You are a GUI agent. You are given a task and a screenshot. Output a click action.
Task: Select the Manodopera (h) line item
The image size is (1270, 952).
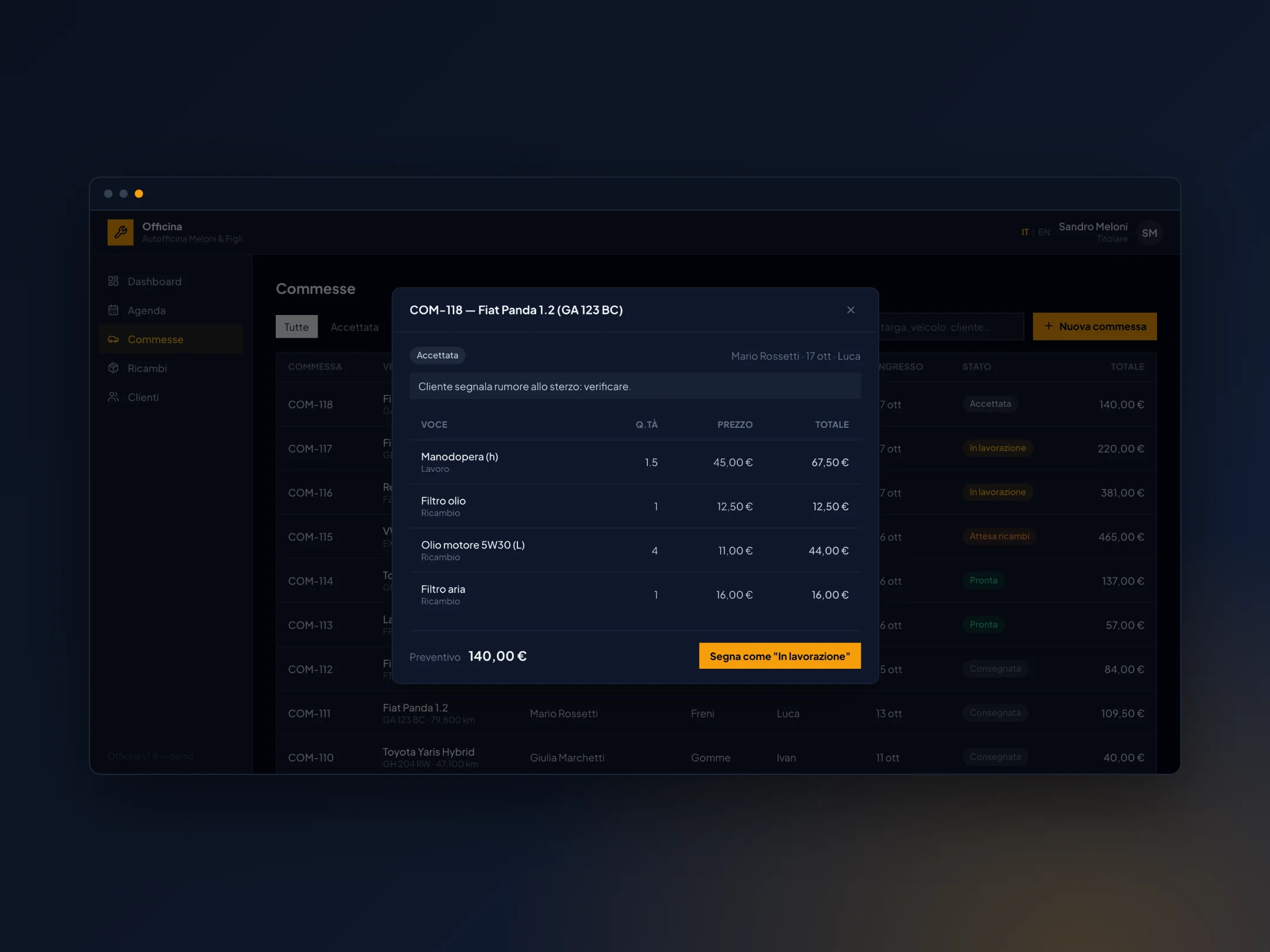(x=635, y=462)
